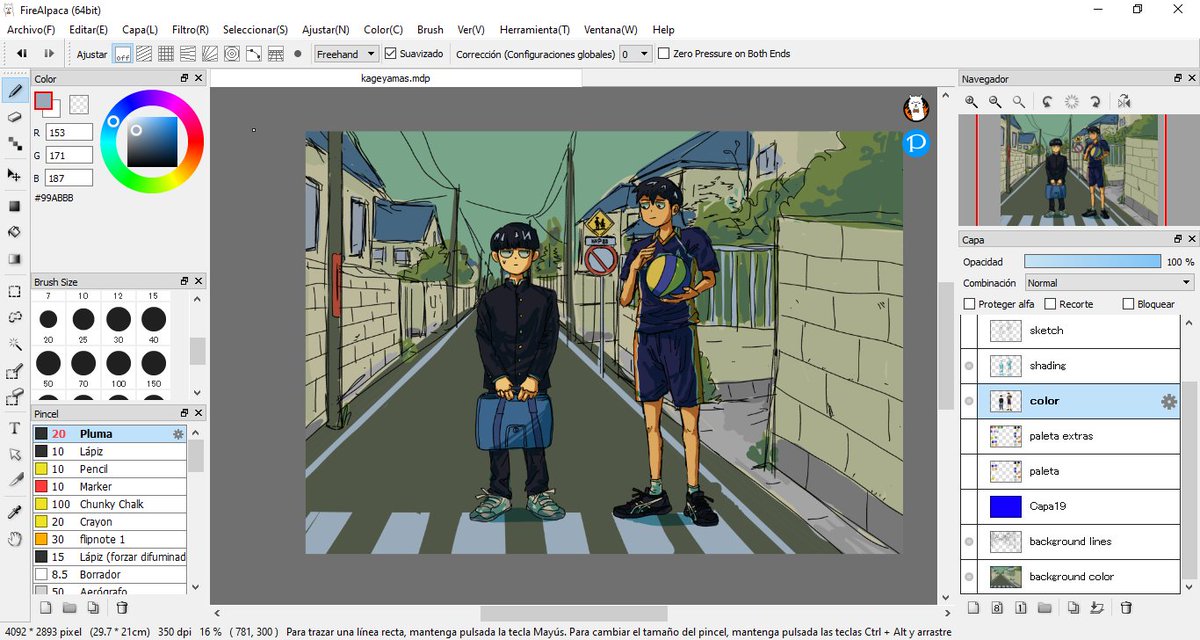Open the Archivo menu
The image size is (1200, 640).
(31, 29)
